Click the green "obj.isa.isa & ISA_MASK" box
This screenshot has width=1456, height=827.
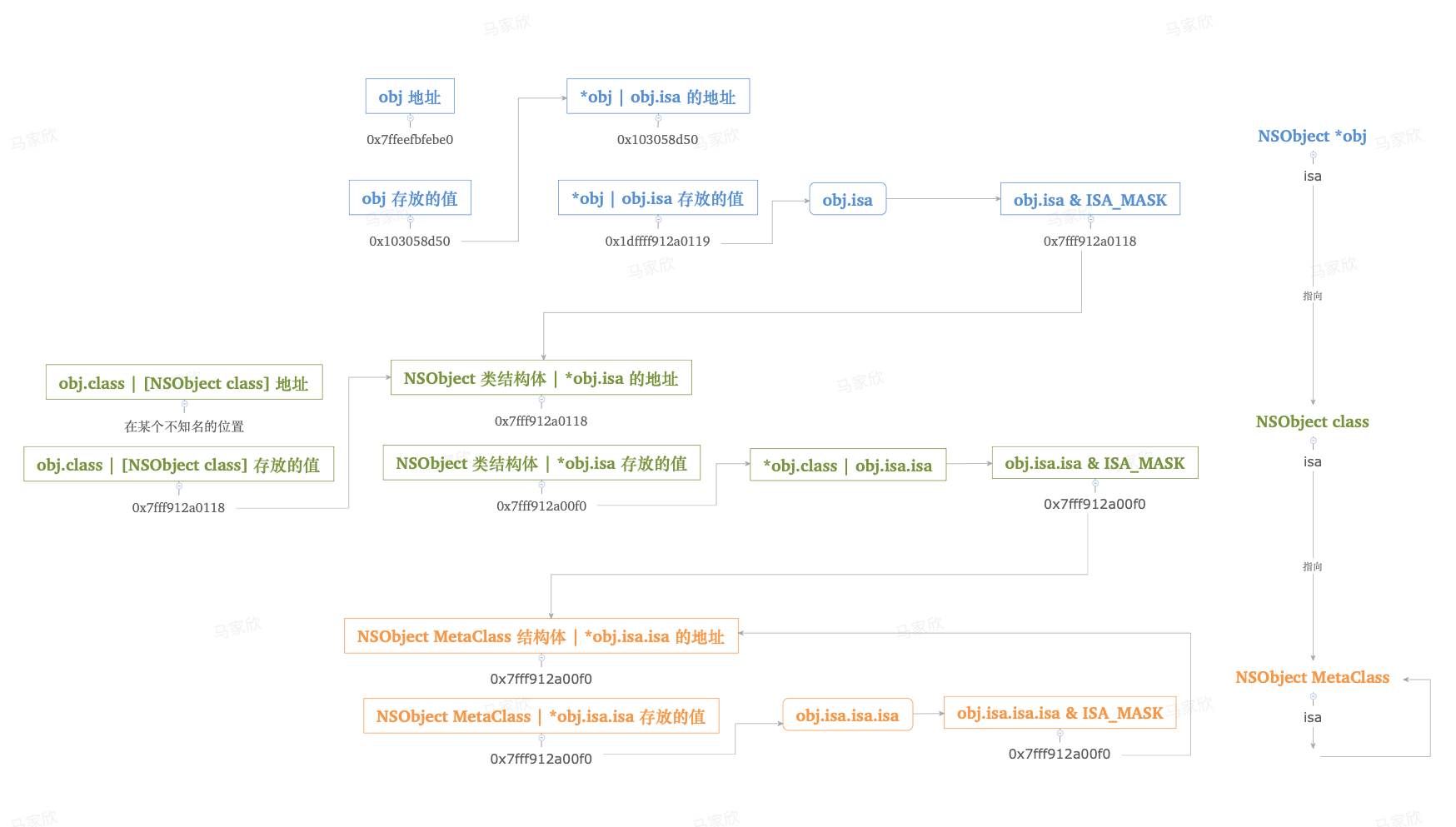[x=1094, y=463]
